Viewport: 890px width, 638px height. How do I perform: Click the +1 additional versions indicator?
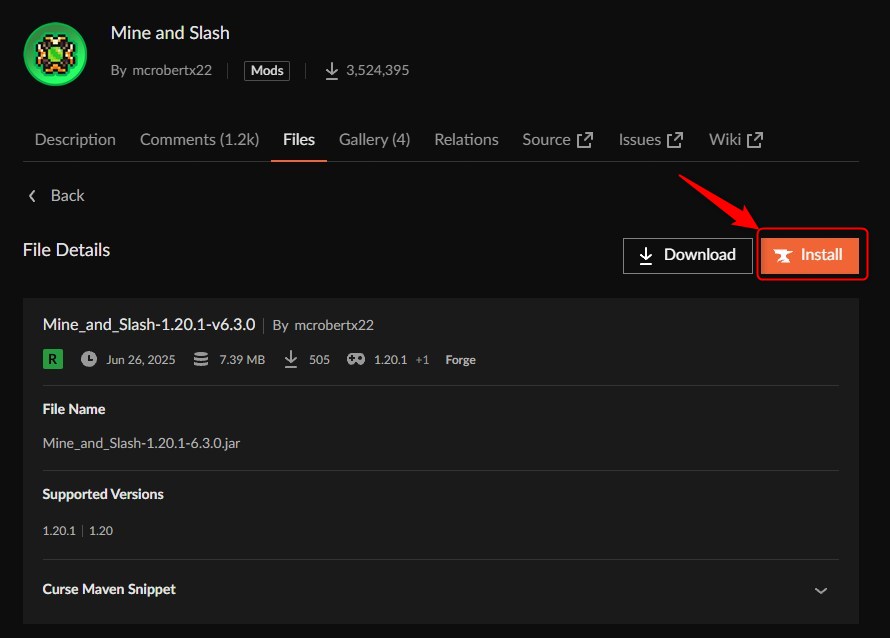point(422,360)
